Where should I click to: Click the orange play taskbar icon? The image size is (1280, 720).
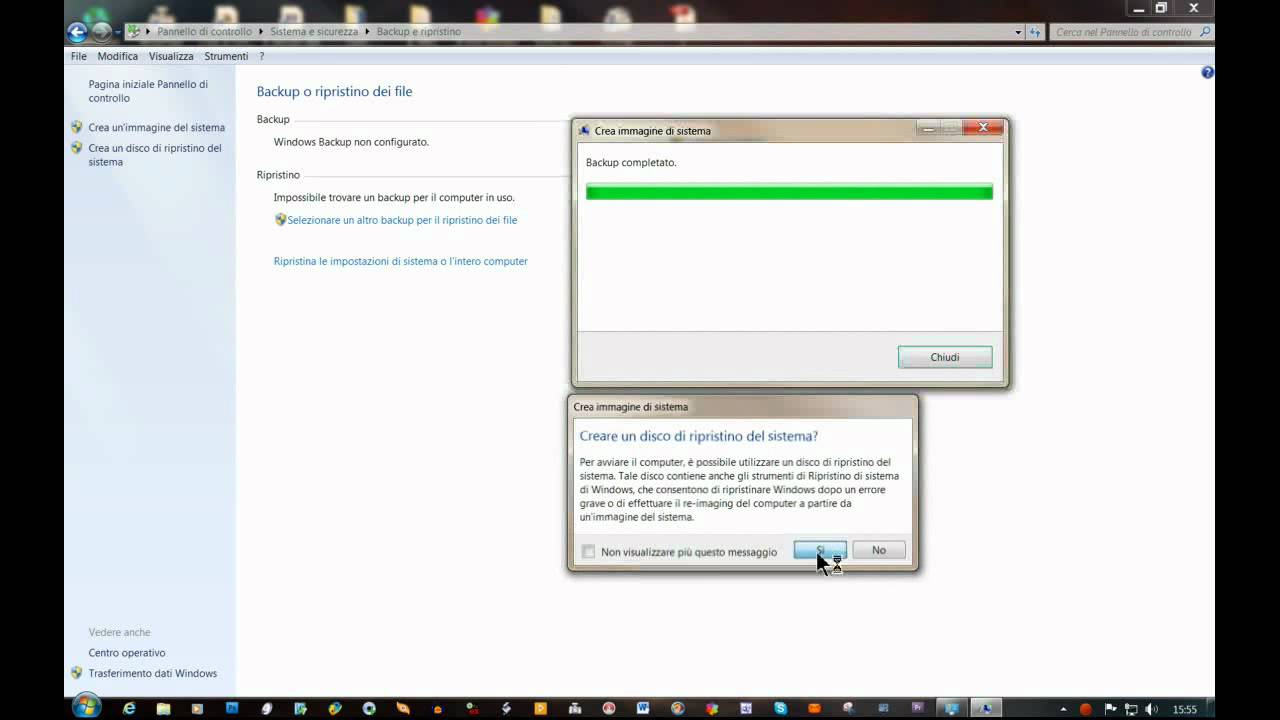[540, 708]
